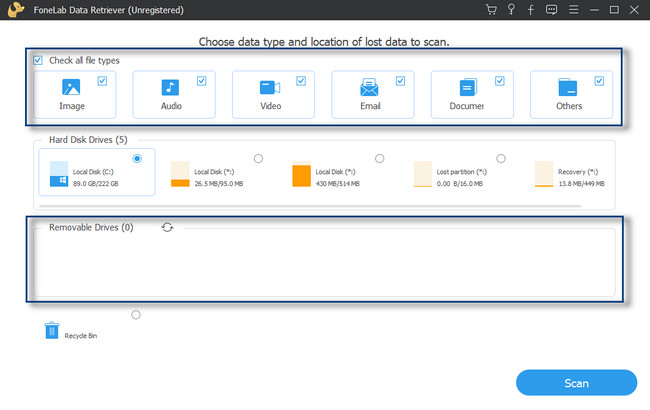Select the Recycle Bin radio button
This screenshot has height=410, width=650.
136,315
